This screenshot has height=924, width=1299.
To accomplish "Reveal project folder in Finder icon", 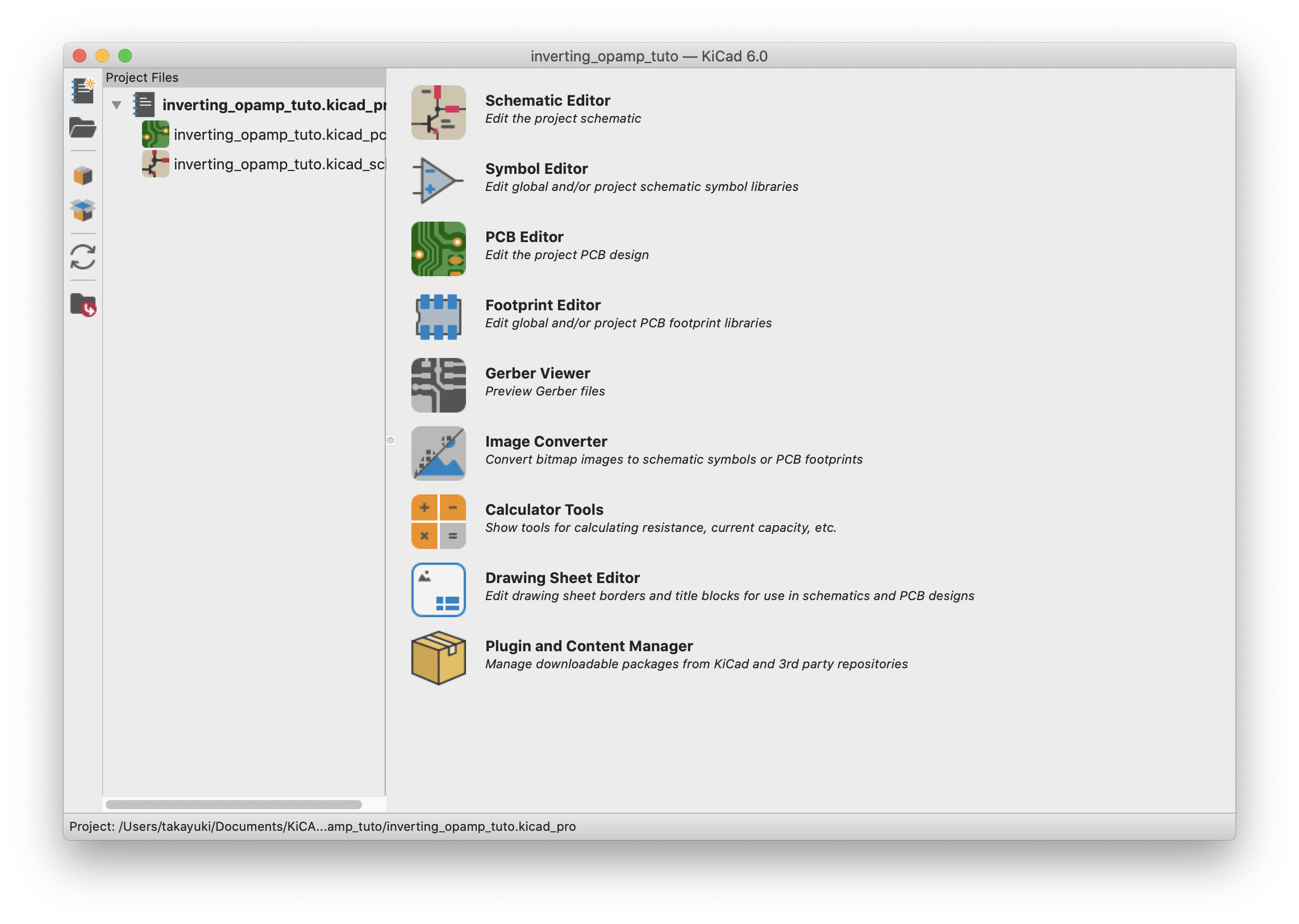I will point(83,305).
